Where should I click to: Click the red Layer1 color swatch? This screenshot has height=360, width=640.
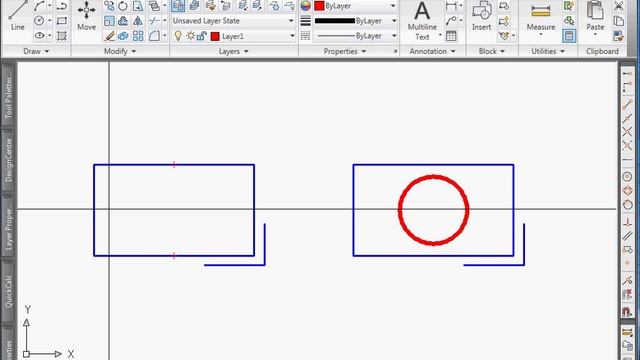pyautogui.click(x=215, y=36)
